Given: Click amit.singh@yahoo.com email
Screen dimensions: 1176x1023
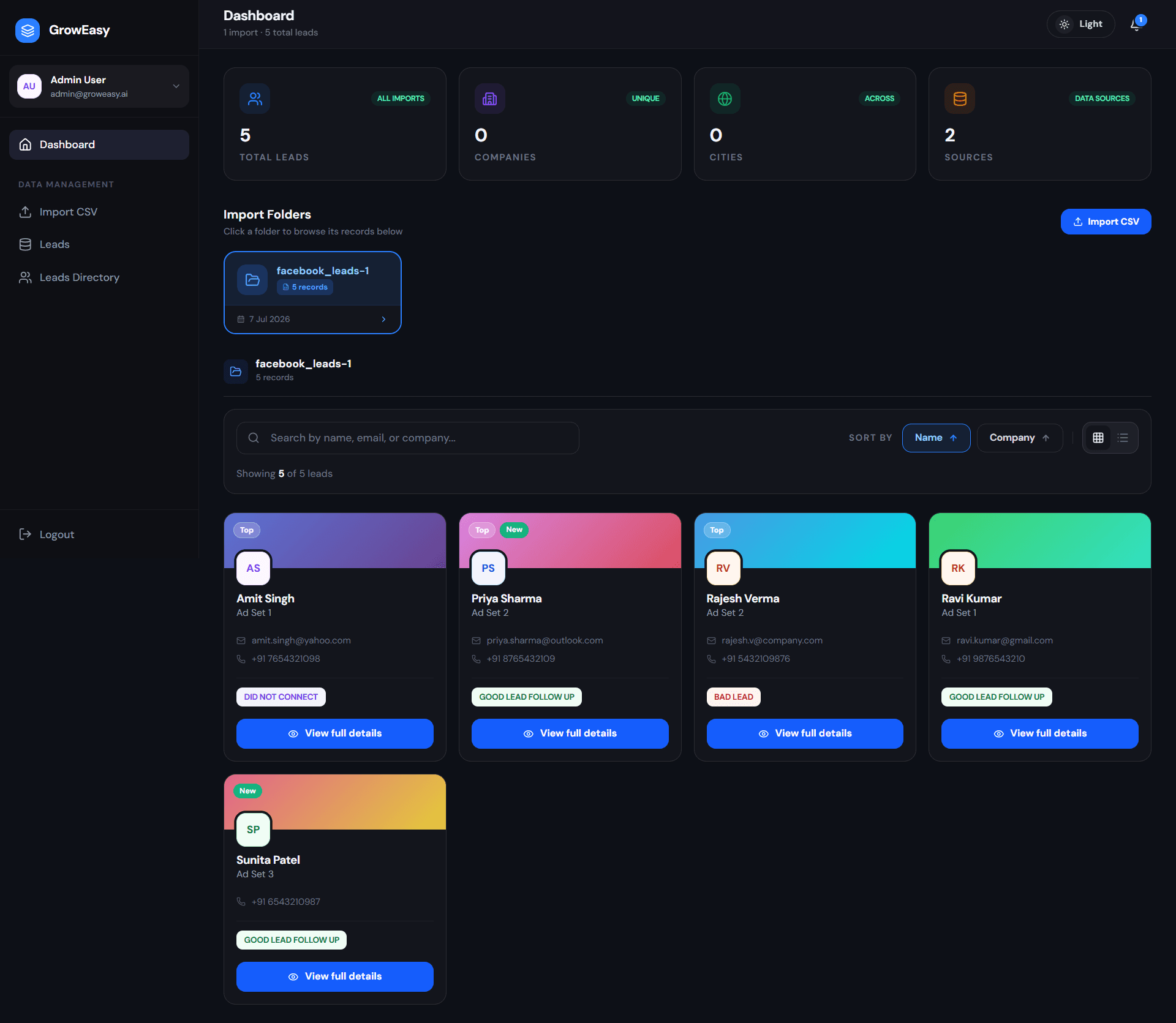Looking at the screenshot, I should pos(301,640).
